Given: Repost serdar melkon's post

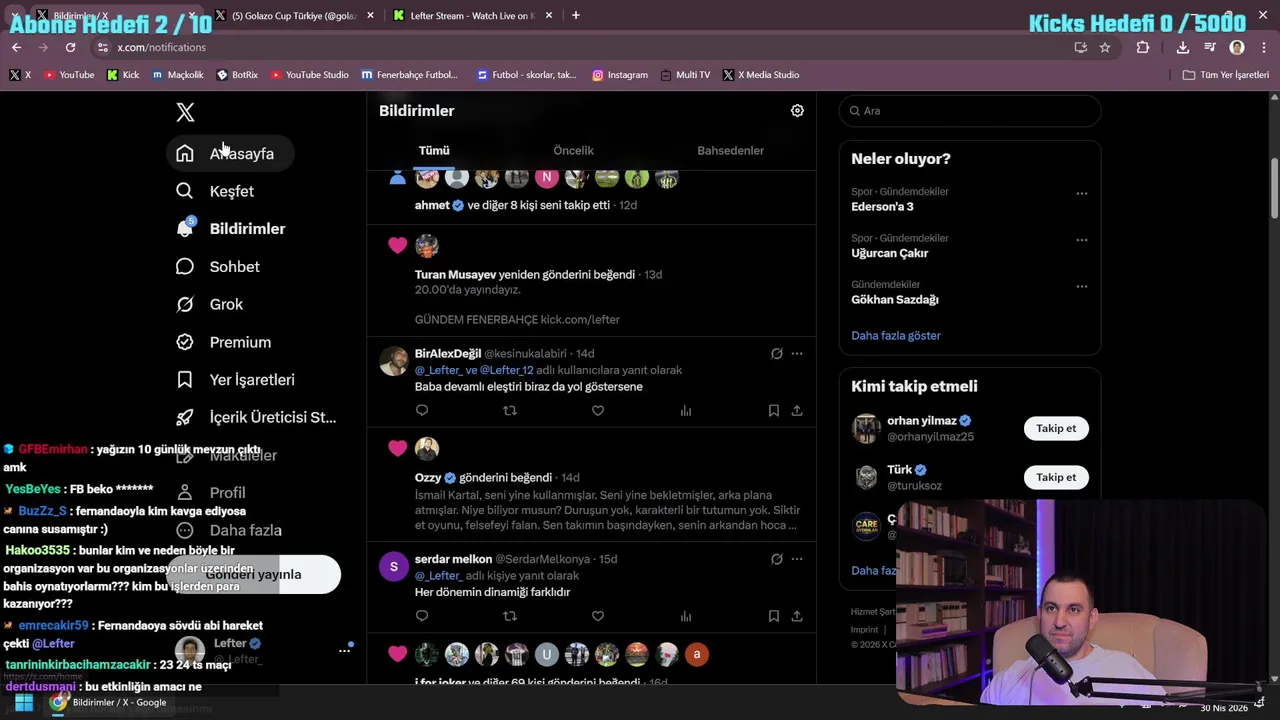Looking at the screenshot, I should 510,616.
